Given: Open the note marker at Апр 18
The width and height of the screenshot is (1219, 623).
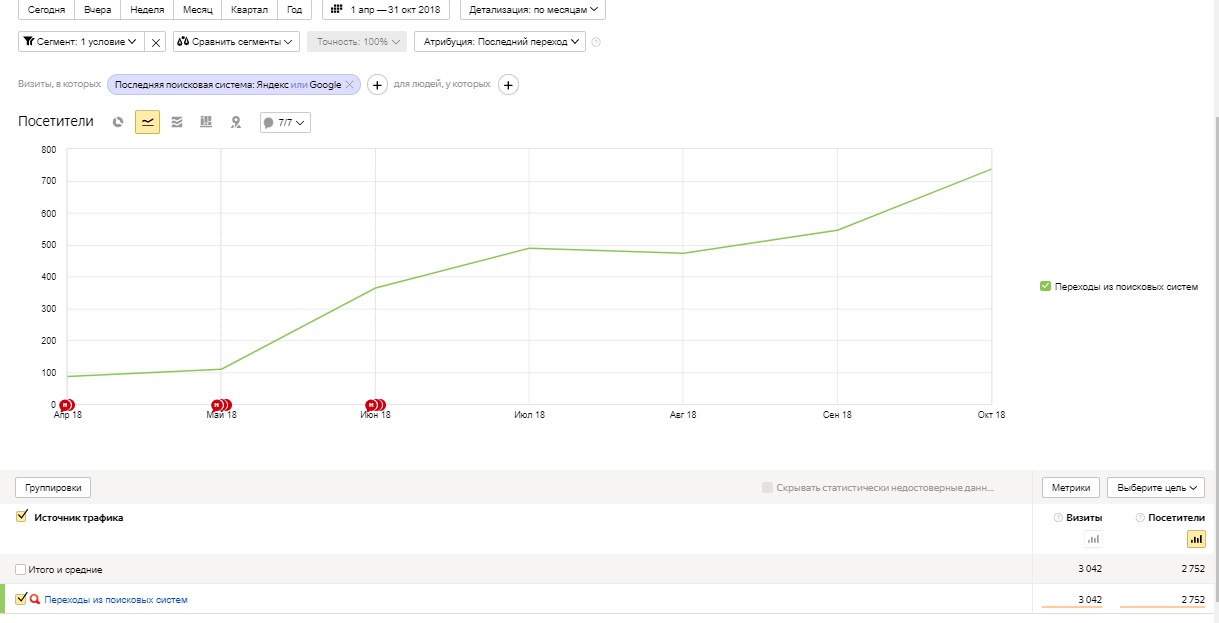Looking at the screenshot, I should coord(66,405).
